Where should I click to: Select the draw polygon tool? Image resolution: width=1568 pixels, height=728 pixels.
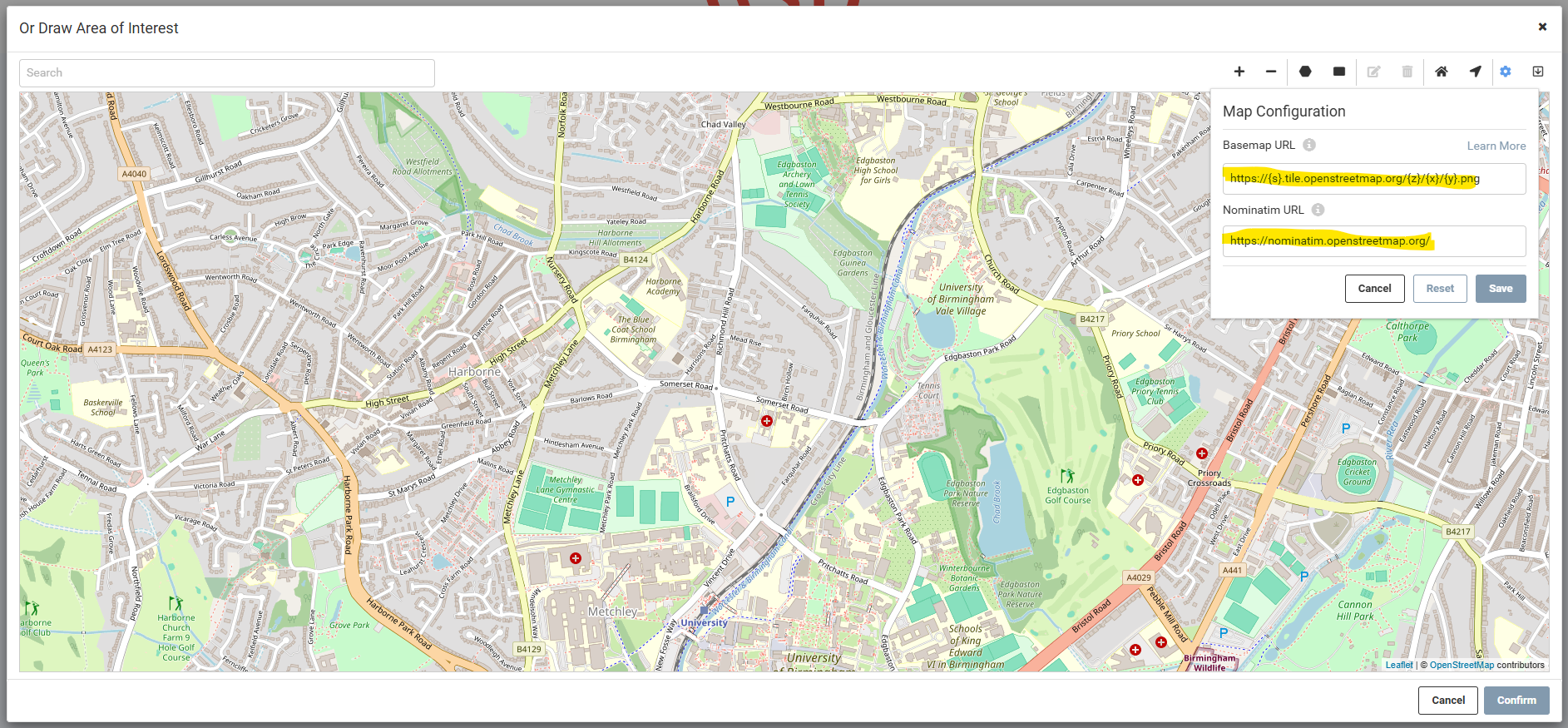click(1305, 72)
